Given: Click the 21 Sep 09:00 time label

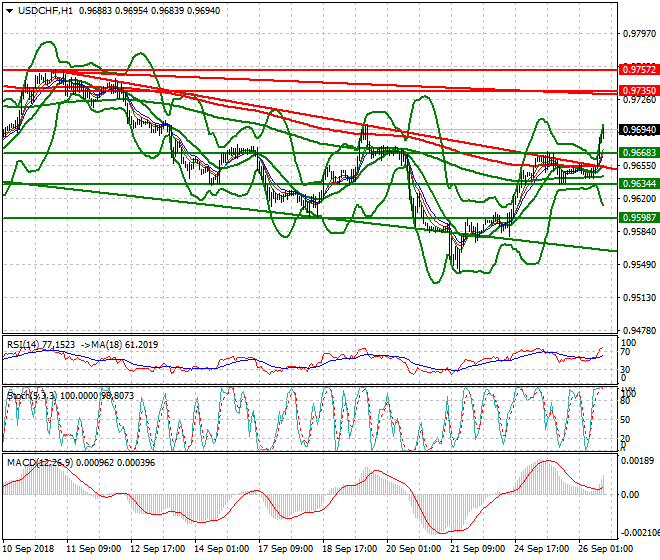Looking at the screenshot, I should point(478,549).
